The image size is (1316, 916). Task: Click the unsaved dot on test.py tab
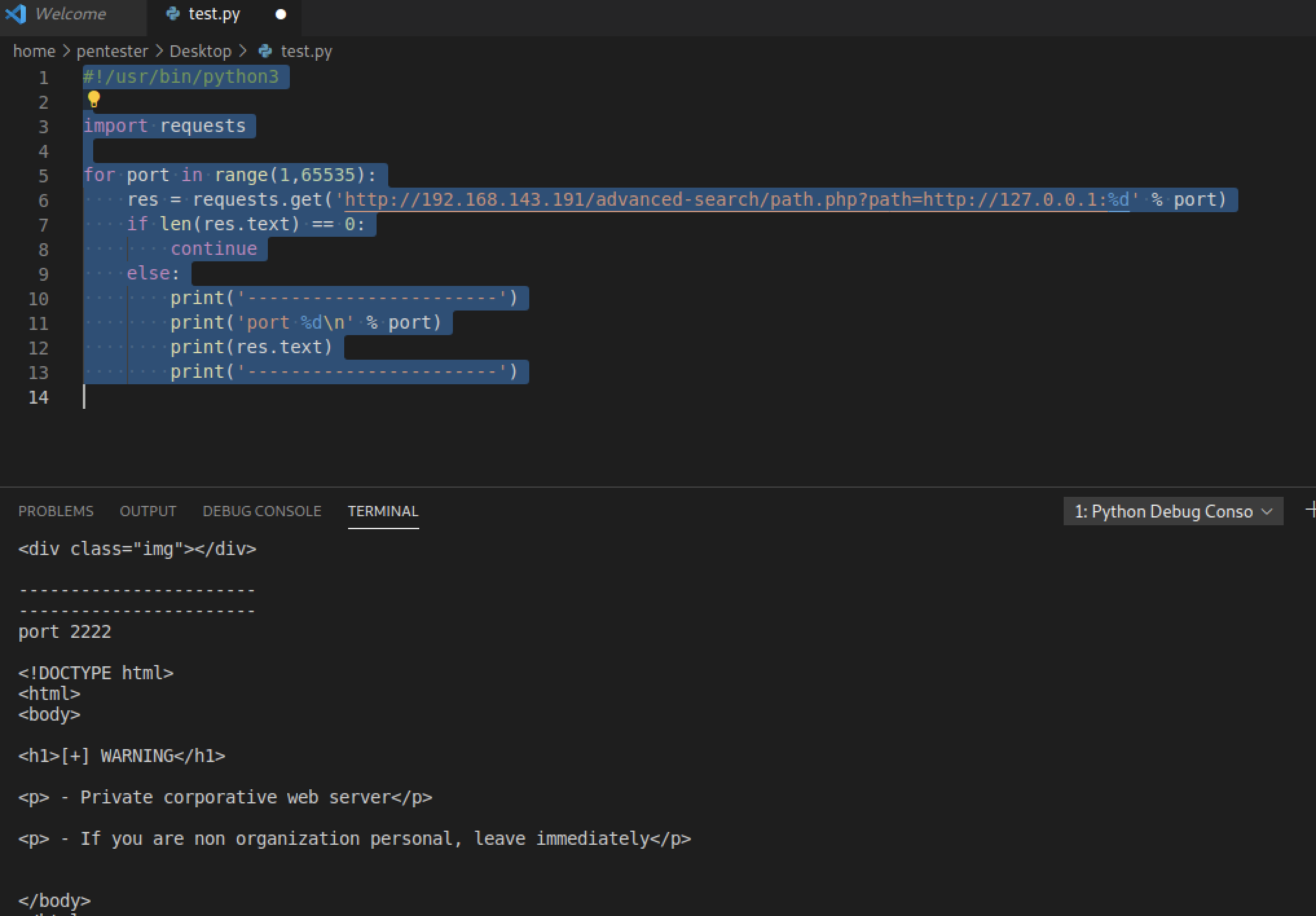281,14
